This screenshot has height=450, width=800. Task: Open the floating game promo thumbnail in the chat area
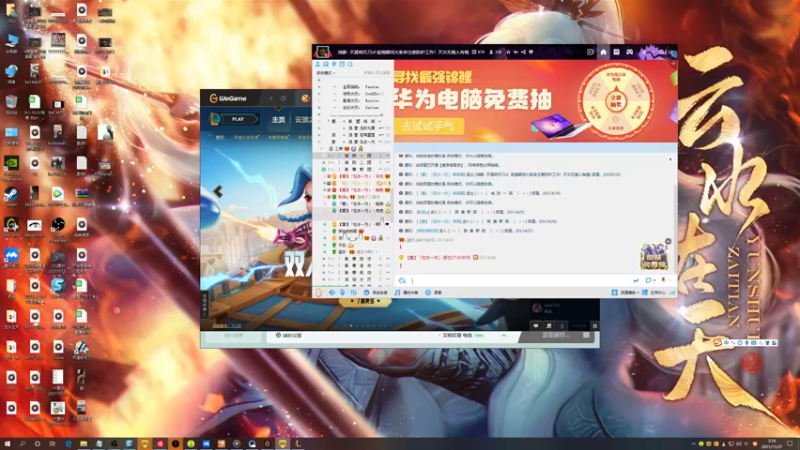655,256
